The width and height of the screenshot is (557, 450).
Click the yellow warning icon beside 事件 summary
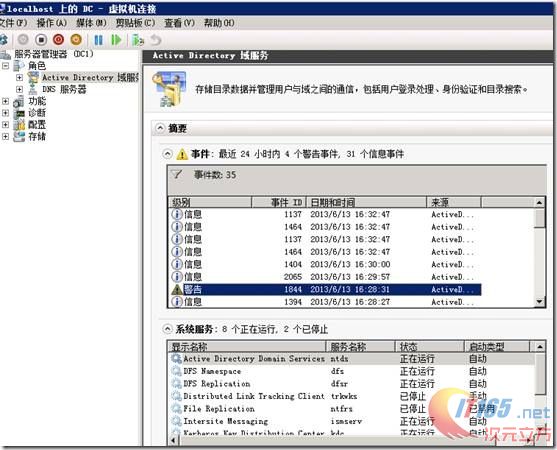182,154
